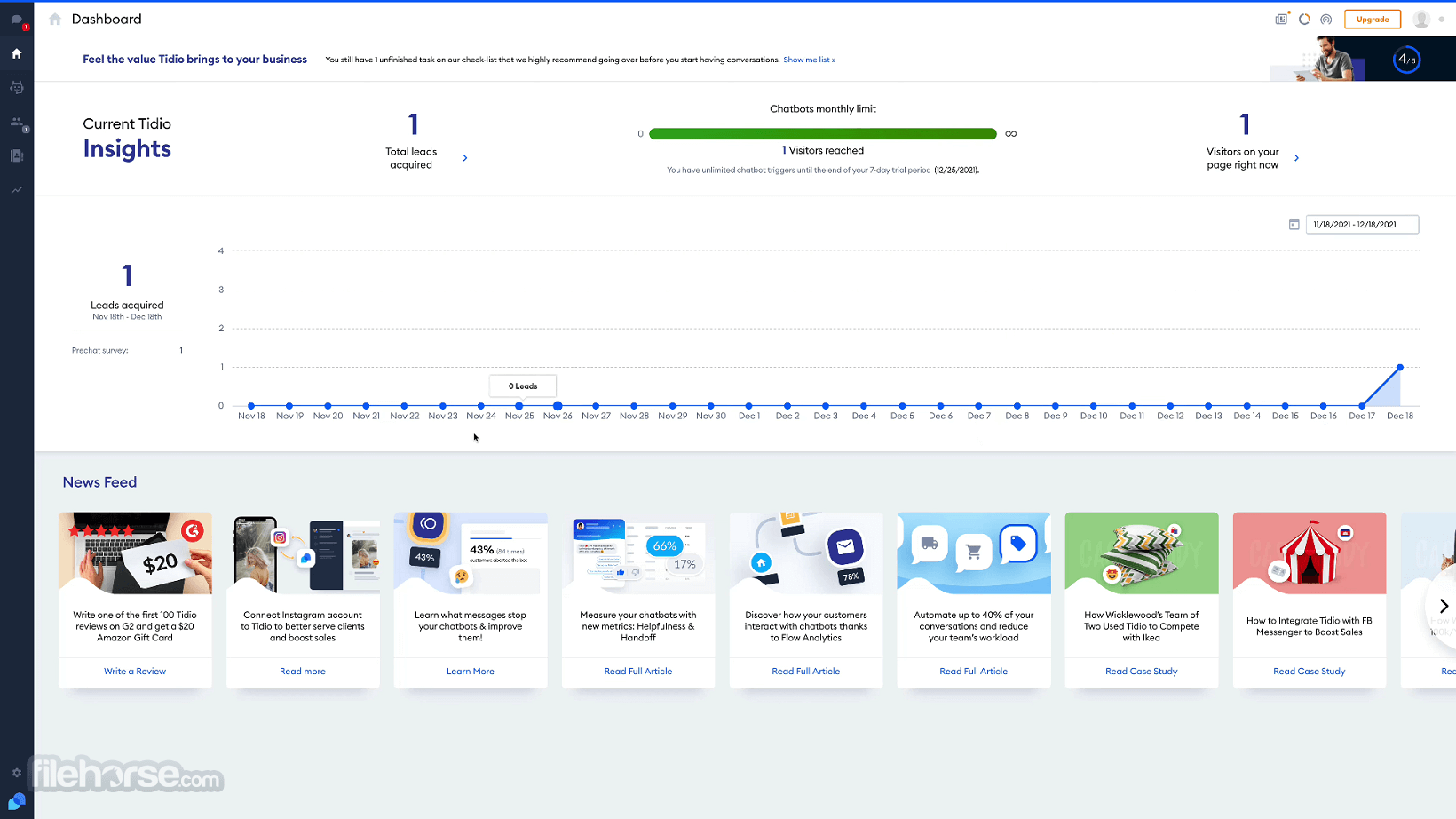Screen dimensions: 1456x819
Task: Expand Total leads acquired chevron
Action: [465, 158]
